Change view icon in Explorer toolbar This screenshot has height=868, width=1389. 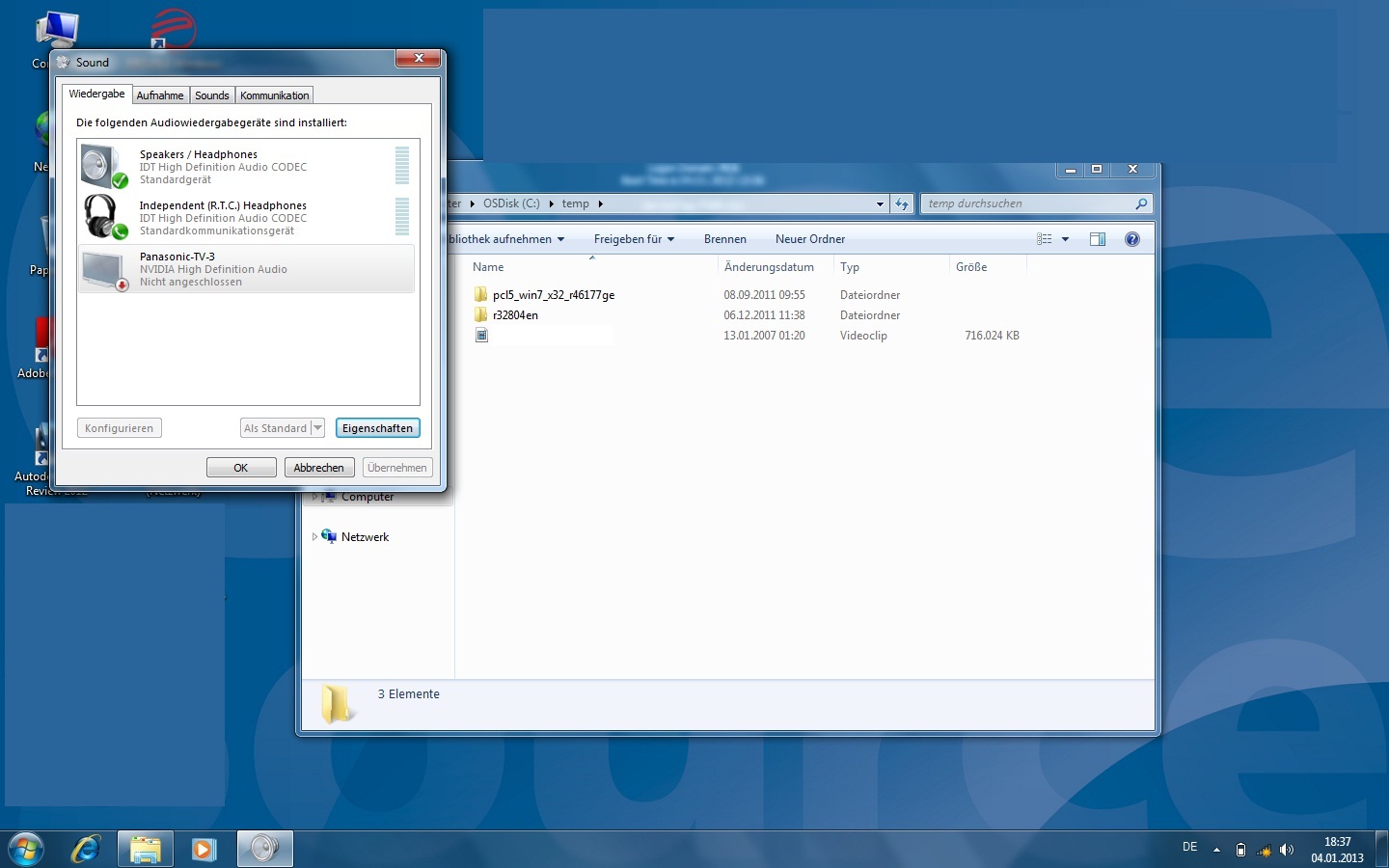pyautogui.click(x=1045, y=239)
